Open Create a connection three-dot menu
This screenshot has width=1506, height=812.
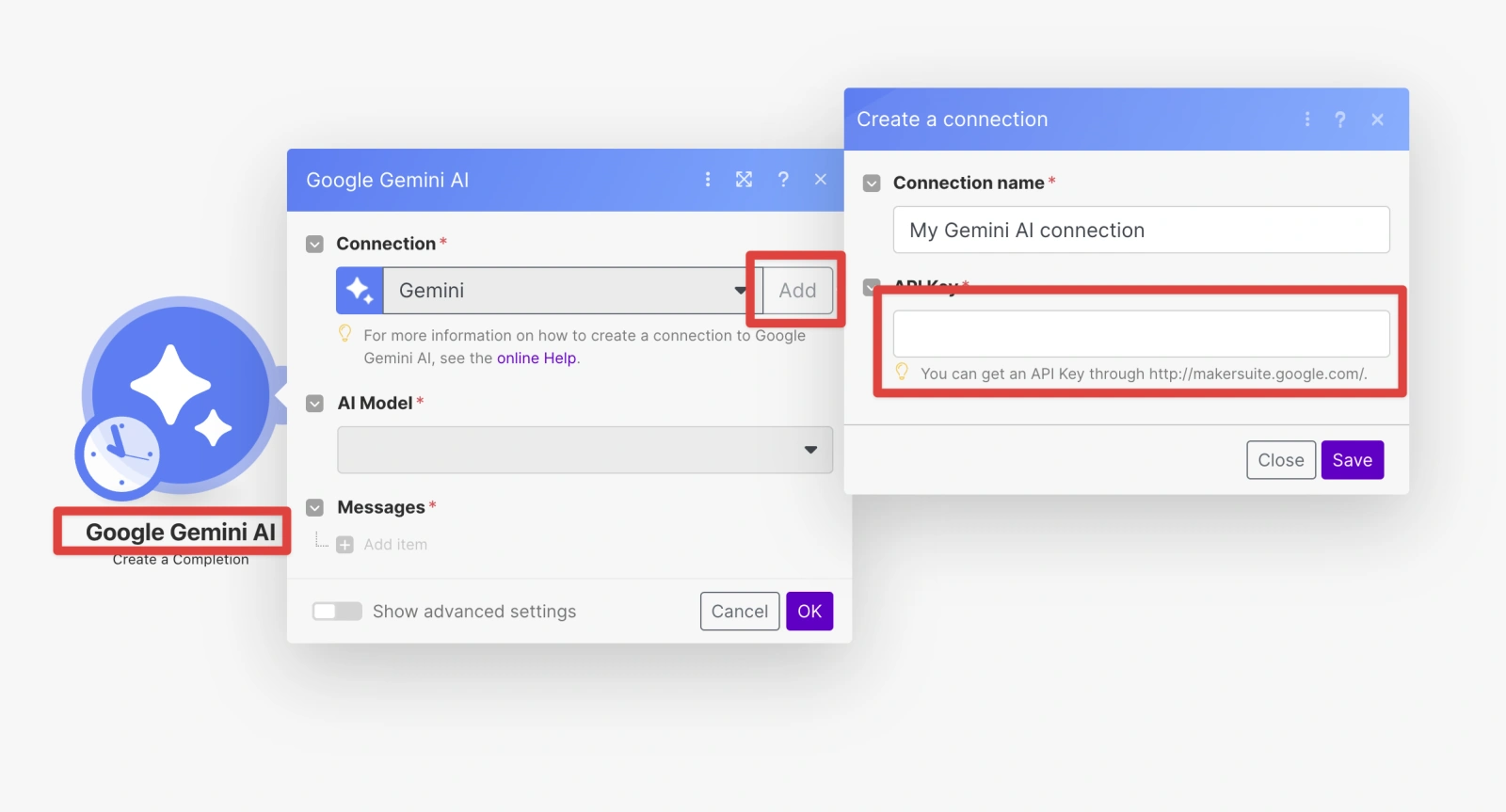point(1306,119)
